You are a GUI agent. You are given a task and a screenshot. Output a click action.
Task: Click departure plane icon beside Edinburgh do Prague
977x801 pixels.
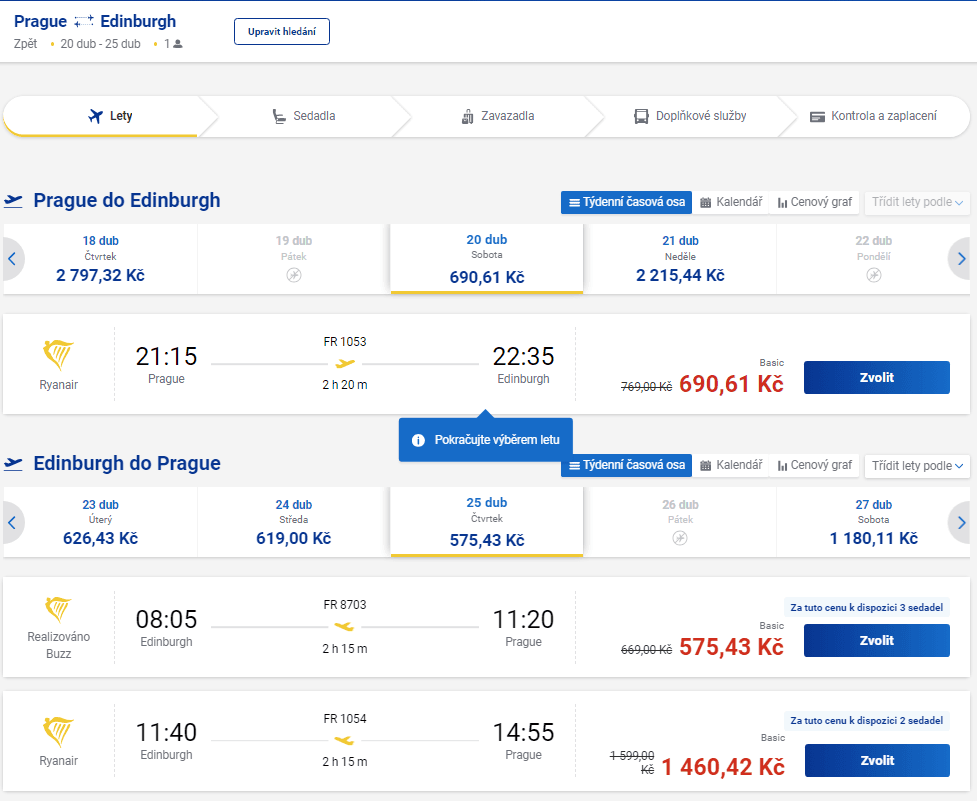click(x=13, y=463)
